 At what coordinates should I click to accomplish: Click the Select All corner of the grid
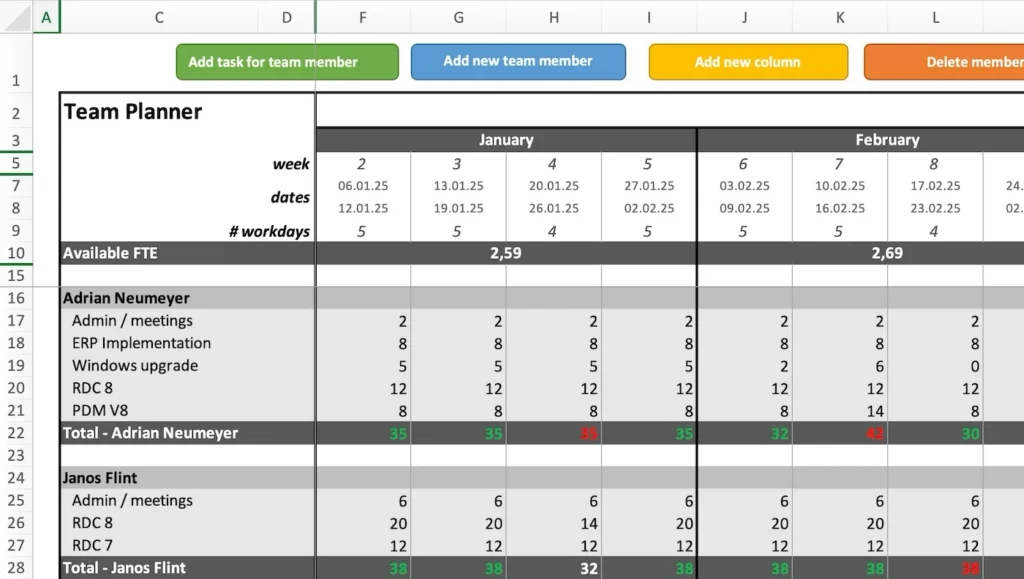click(16, 17)
